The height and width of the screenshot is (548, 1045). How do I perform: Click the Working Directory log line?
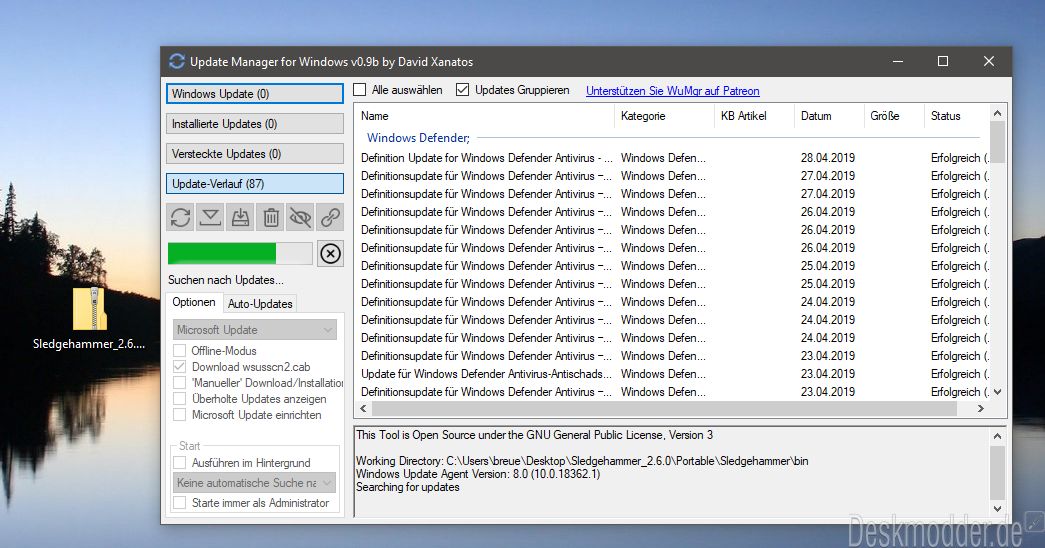pos(582,461)
